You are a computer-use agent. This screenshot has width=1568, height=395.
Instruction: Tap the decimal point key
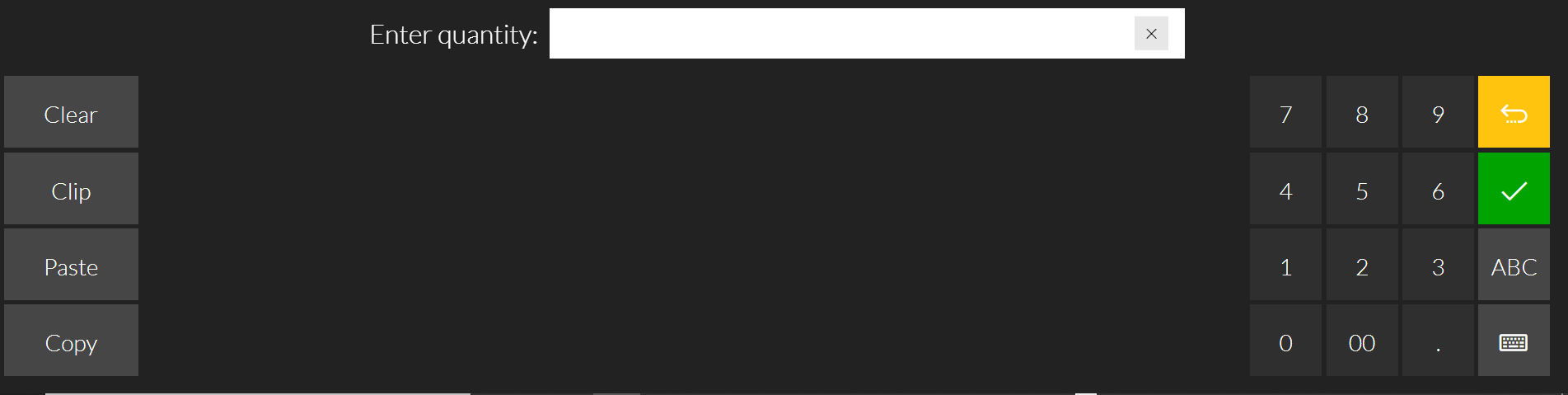pos(1438,341)
